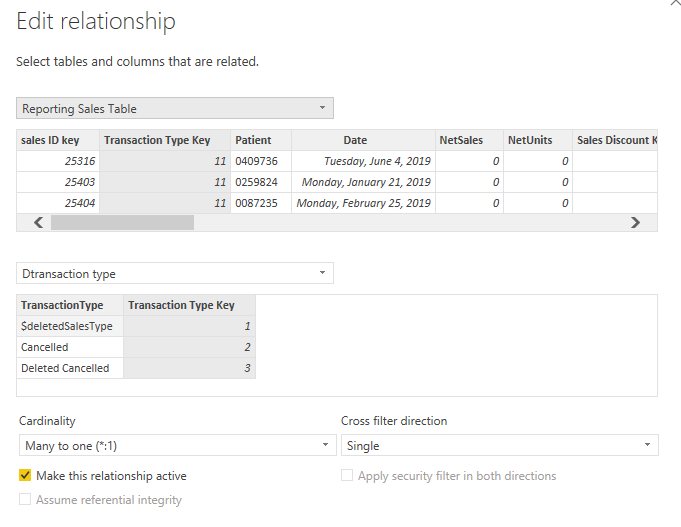Screen dimensions: 681x527
Task: Select the Sales Discount column header
Action: 615,140
